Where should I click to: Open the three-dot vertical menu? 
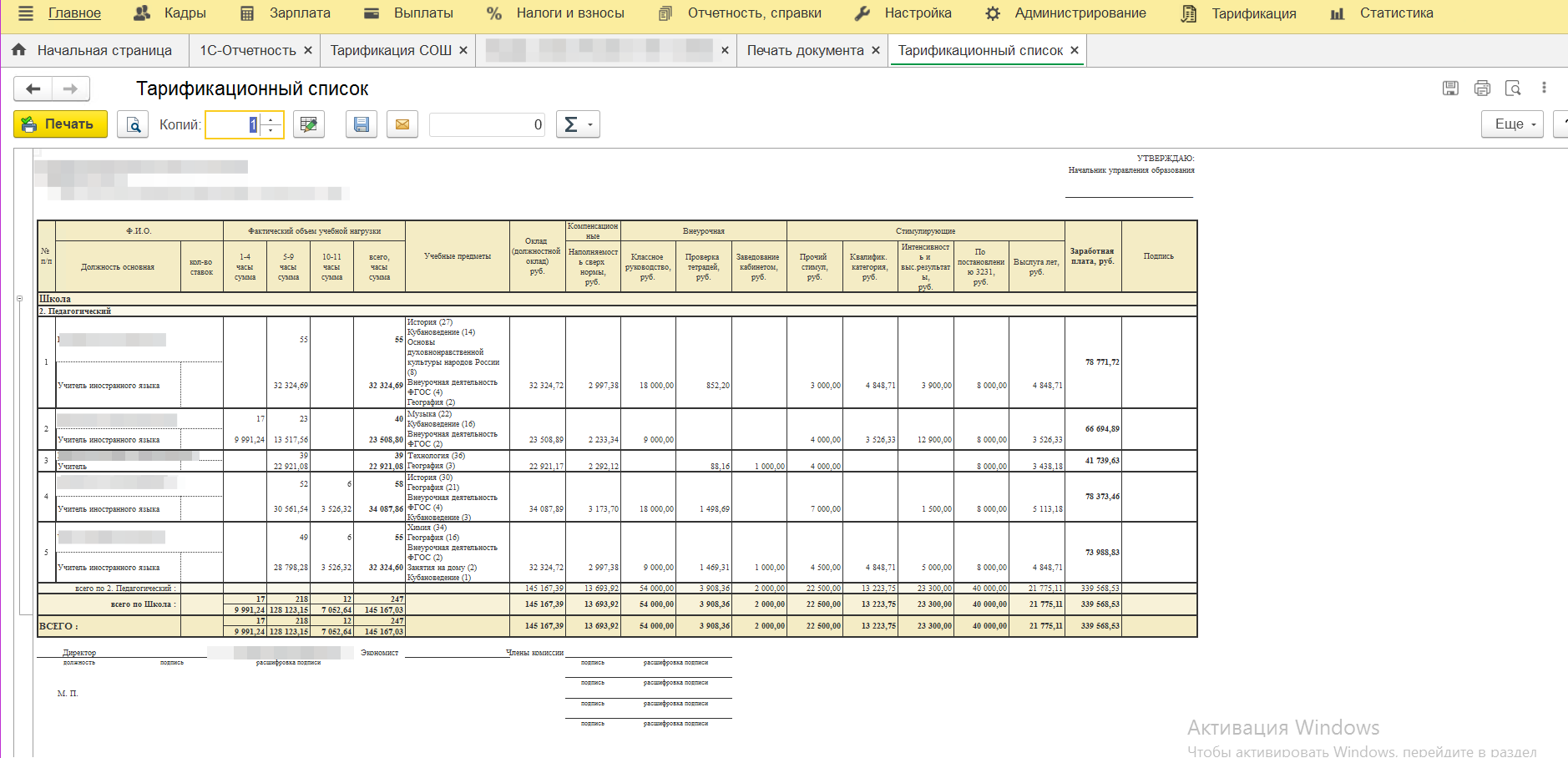1544,88
